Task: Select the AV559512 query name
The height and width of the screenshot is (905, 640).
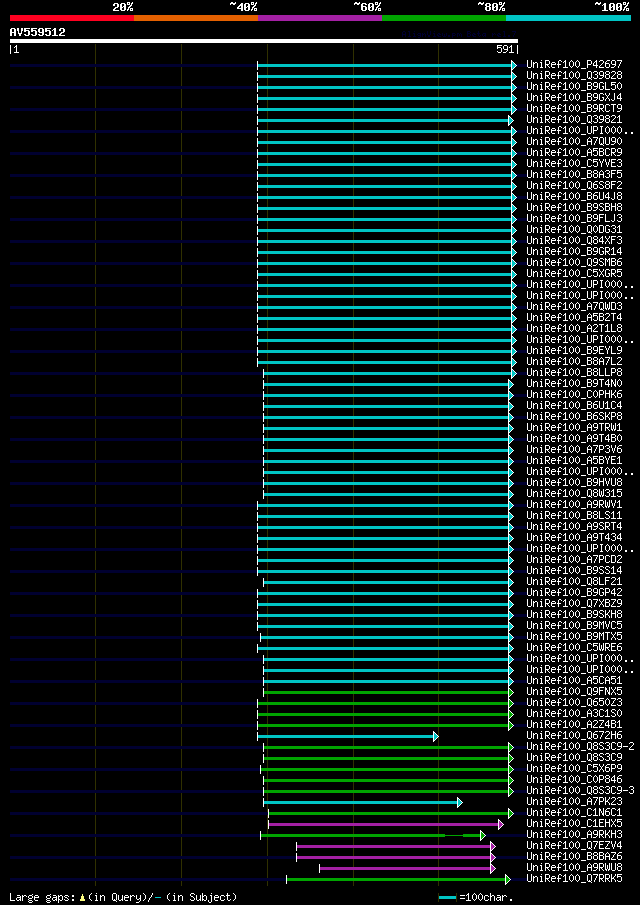Action: point(38,32)
